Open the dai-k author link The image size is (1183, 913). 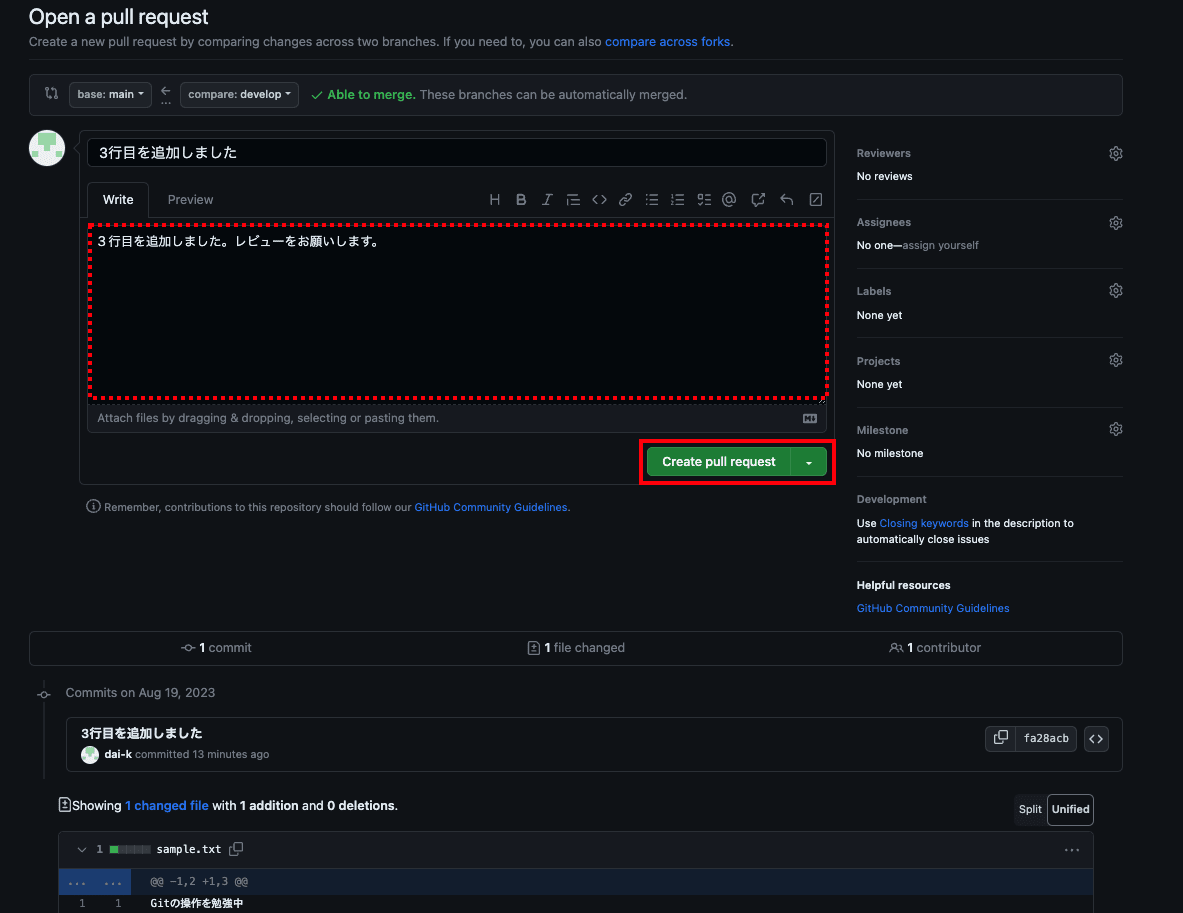pyautogui.click(x=118, y=755)
